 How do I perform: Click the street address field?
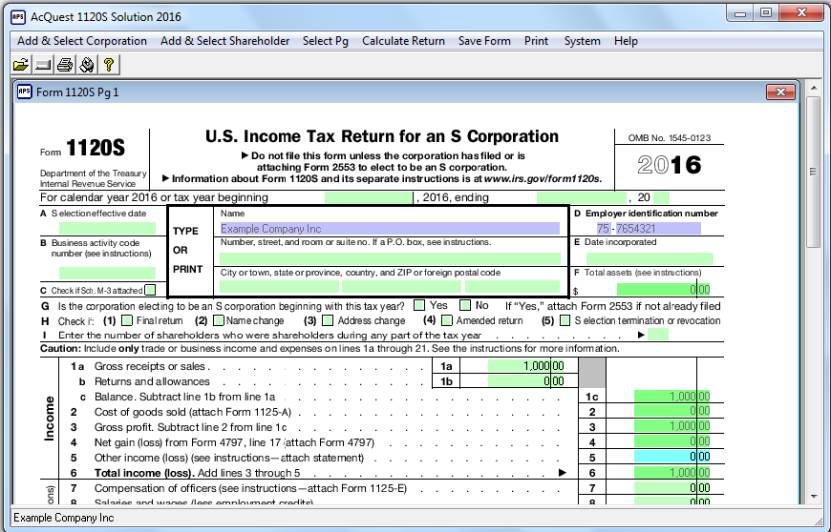click(x=390, y=259)
